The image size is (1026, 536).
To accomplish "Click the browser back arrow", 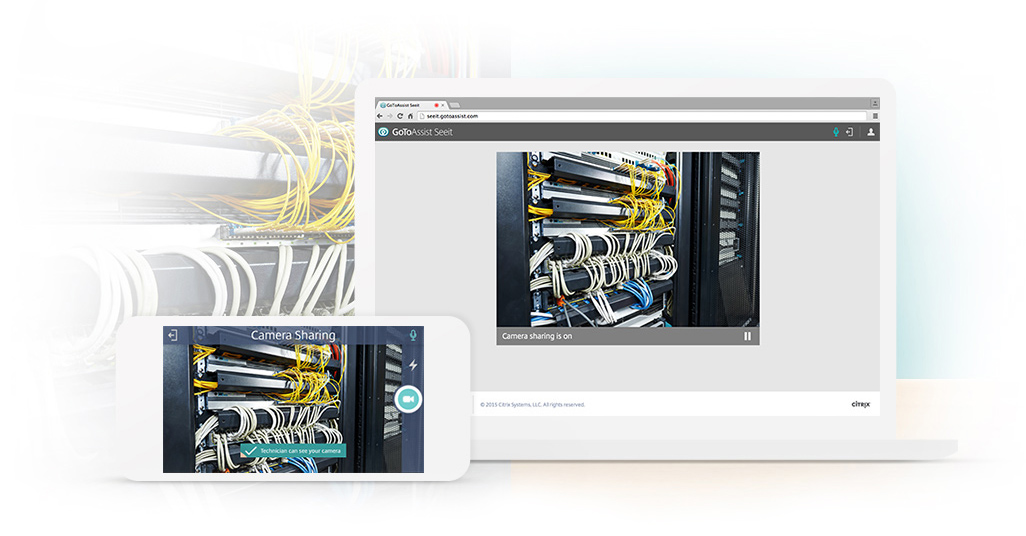I will pyautogui.click(x=380, y=116).
